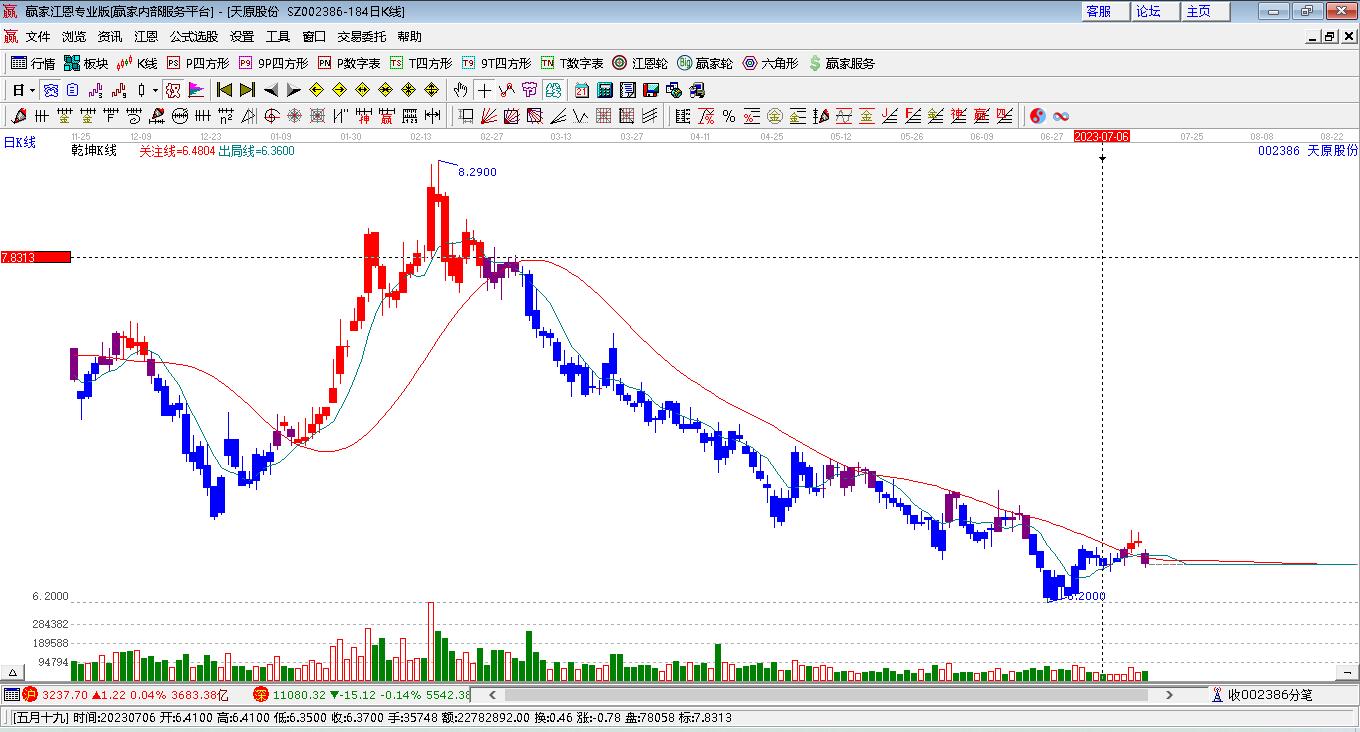Step chart back with black left arrow
Viewport: 1360px width, 732px height.
271,90
